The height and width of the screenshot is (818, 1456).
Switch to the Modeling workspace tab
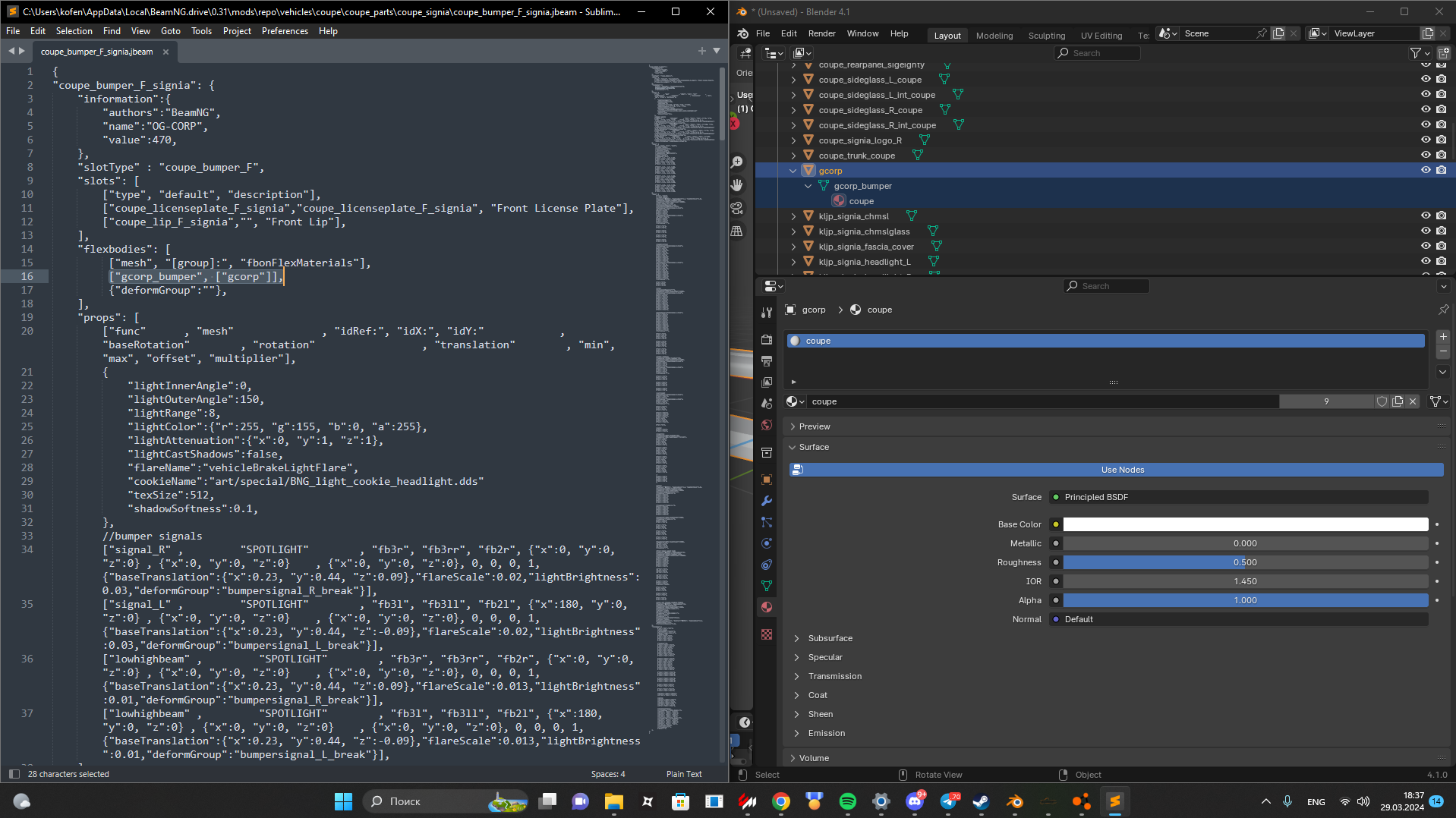pyautogui.click(x=994, y=36)
